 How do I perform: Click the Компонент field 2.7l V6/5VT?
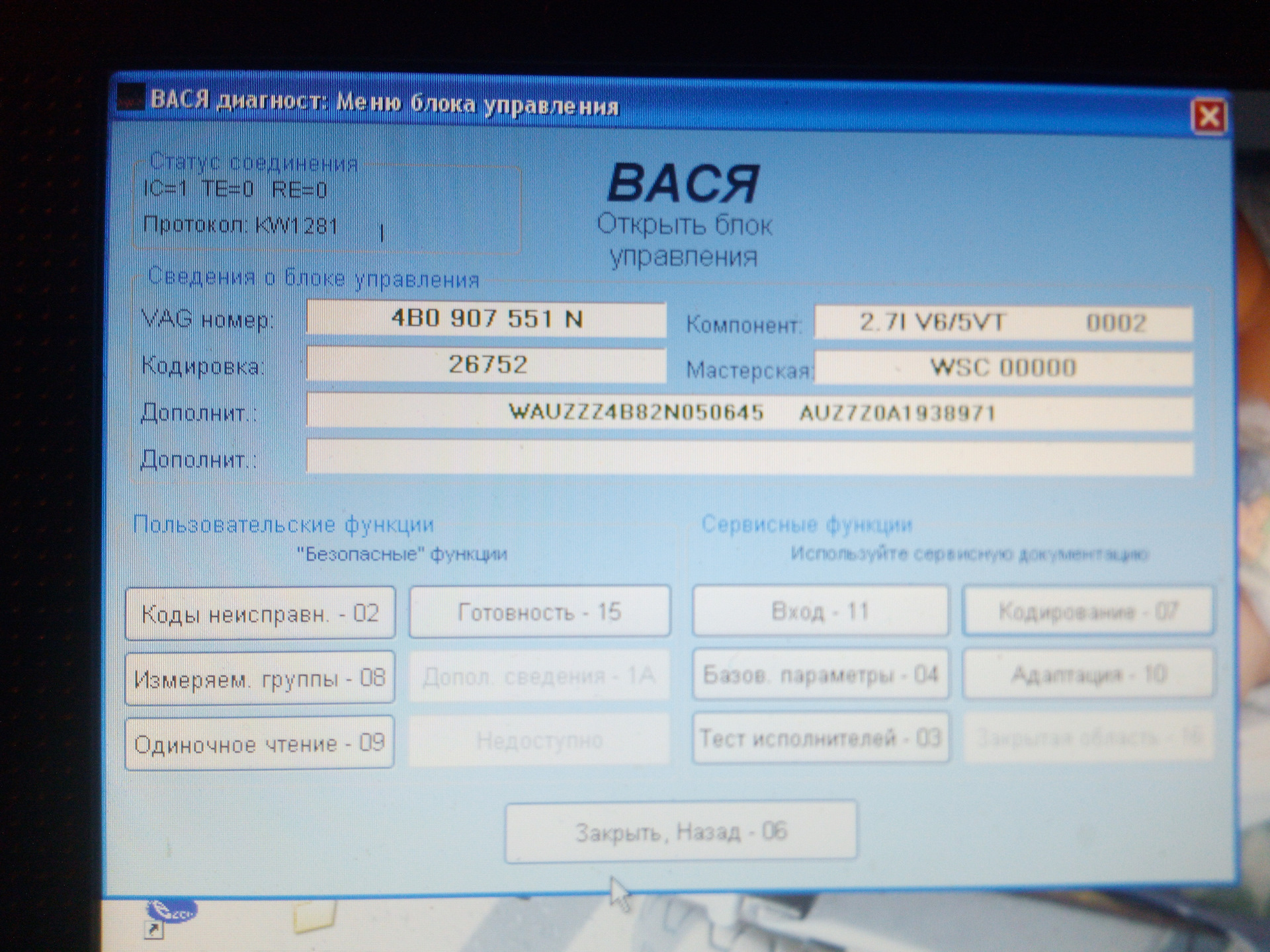point(1003,323)
